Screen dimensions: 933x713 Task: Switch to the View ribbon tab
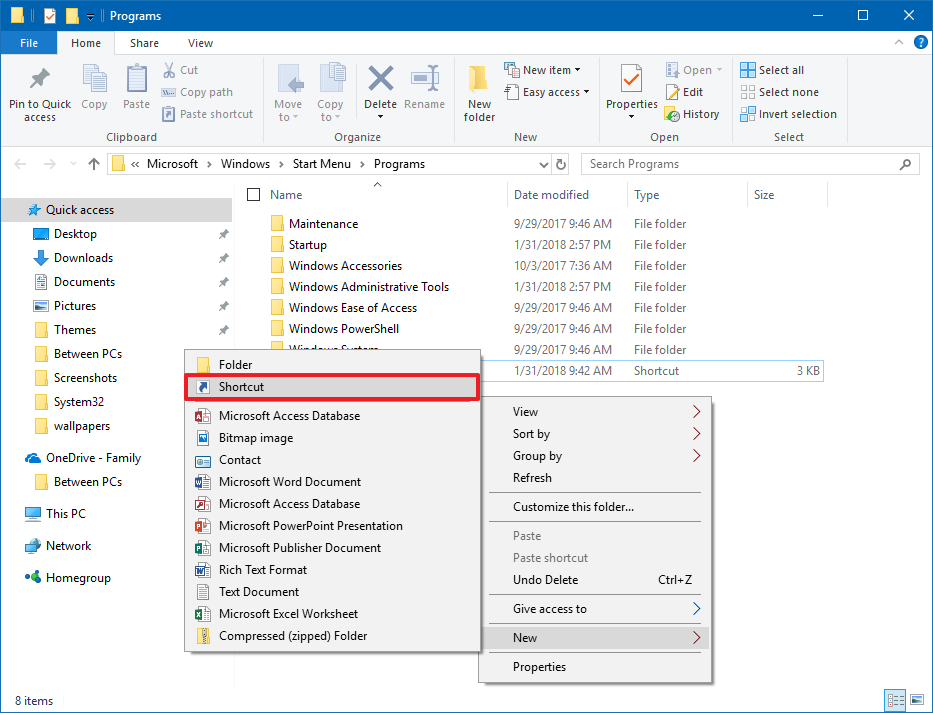(x=200, y=43)
